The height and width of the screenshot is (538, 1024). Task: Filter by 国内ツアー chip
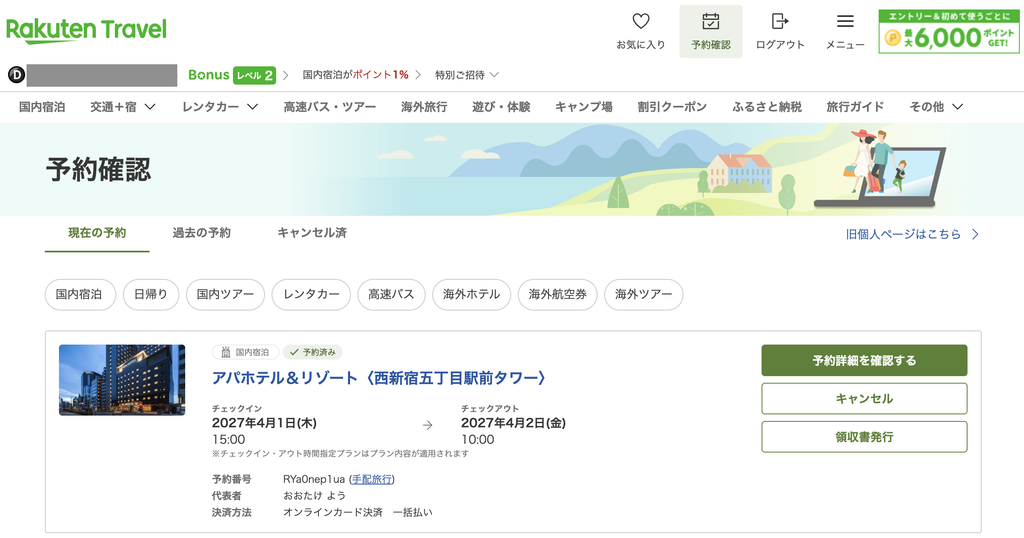click(x=225, y=294)
